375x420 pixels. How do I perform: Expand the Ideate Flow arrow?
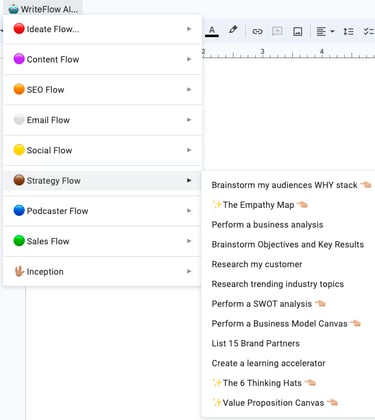coord(189,29)
